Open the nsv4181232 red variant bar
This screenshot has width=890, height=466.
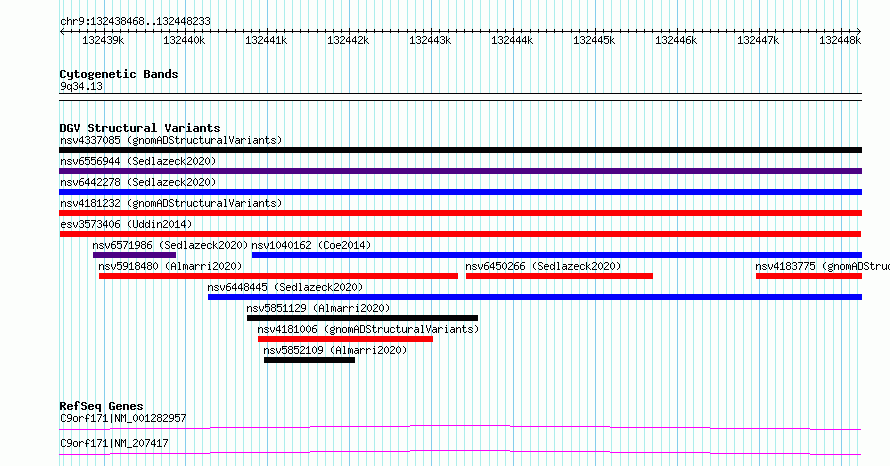pyautogui.click(x=460, y=213)
